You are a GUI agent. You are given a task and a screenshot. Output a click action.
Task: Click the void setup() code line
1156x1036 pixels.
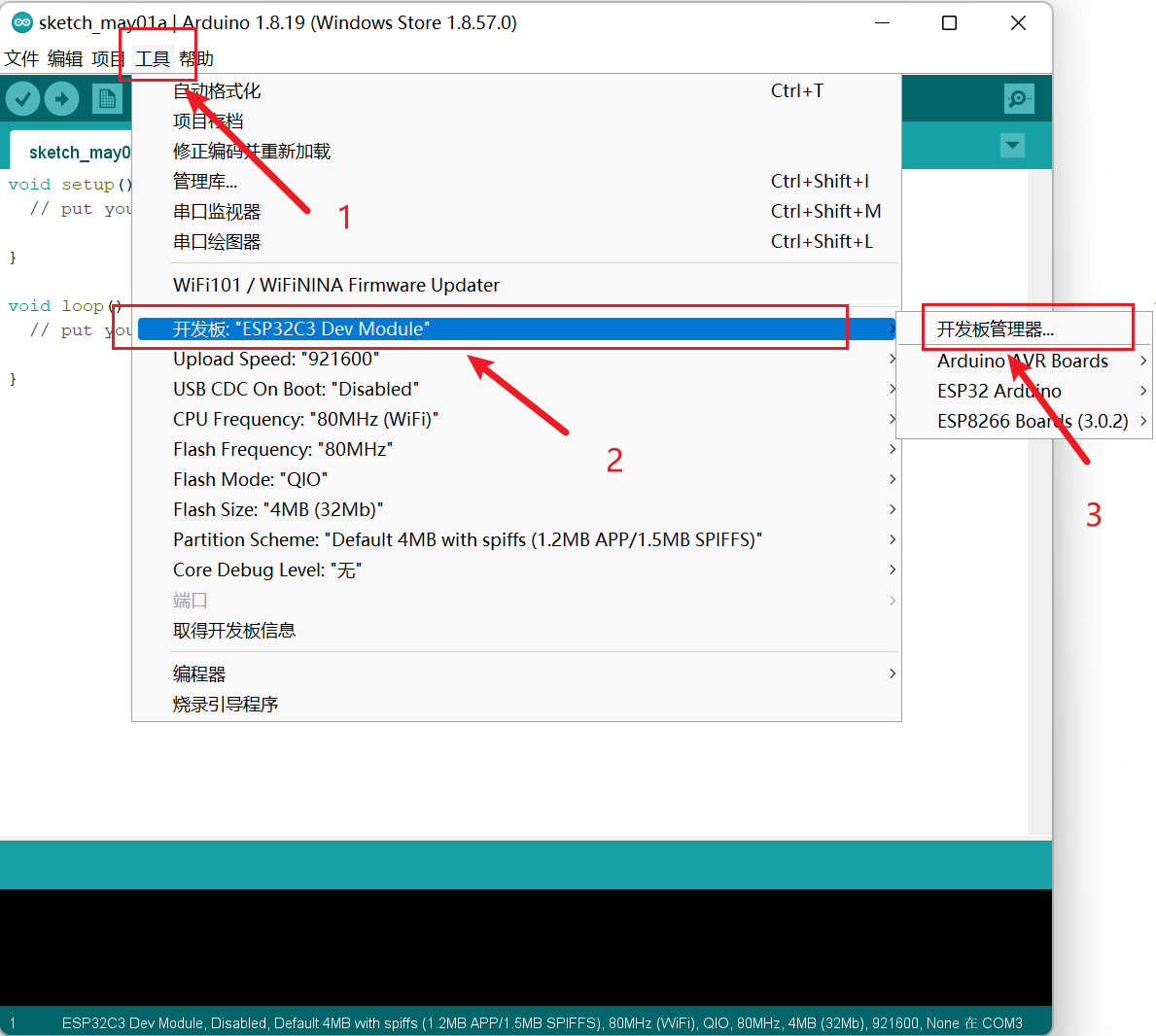(x=70, y=185)
